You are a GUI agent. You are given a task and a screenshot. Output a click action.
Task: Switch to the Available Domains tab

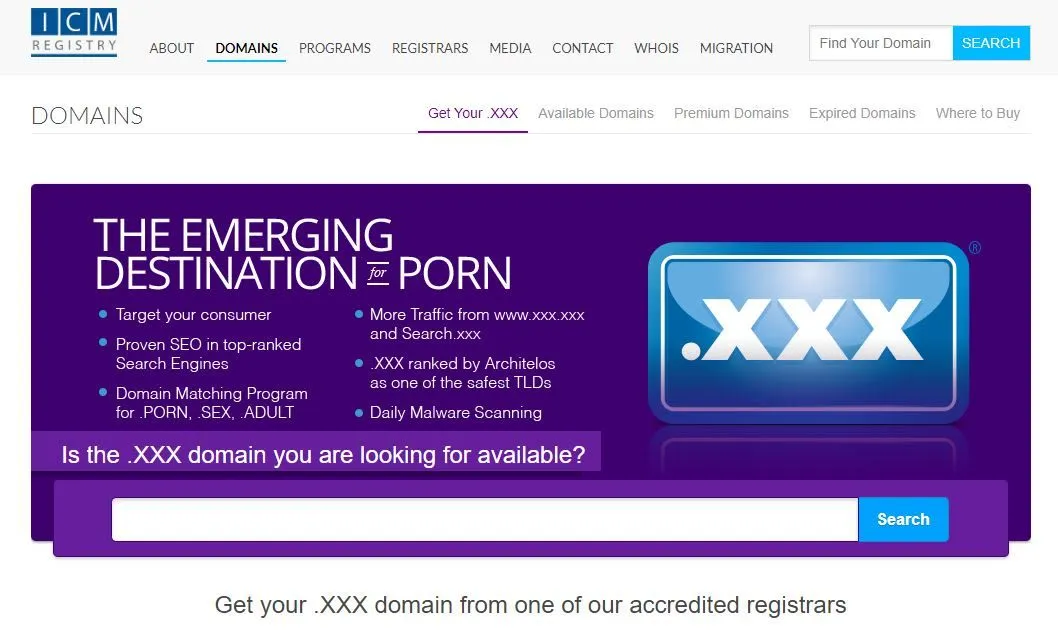point(596,113)
